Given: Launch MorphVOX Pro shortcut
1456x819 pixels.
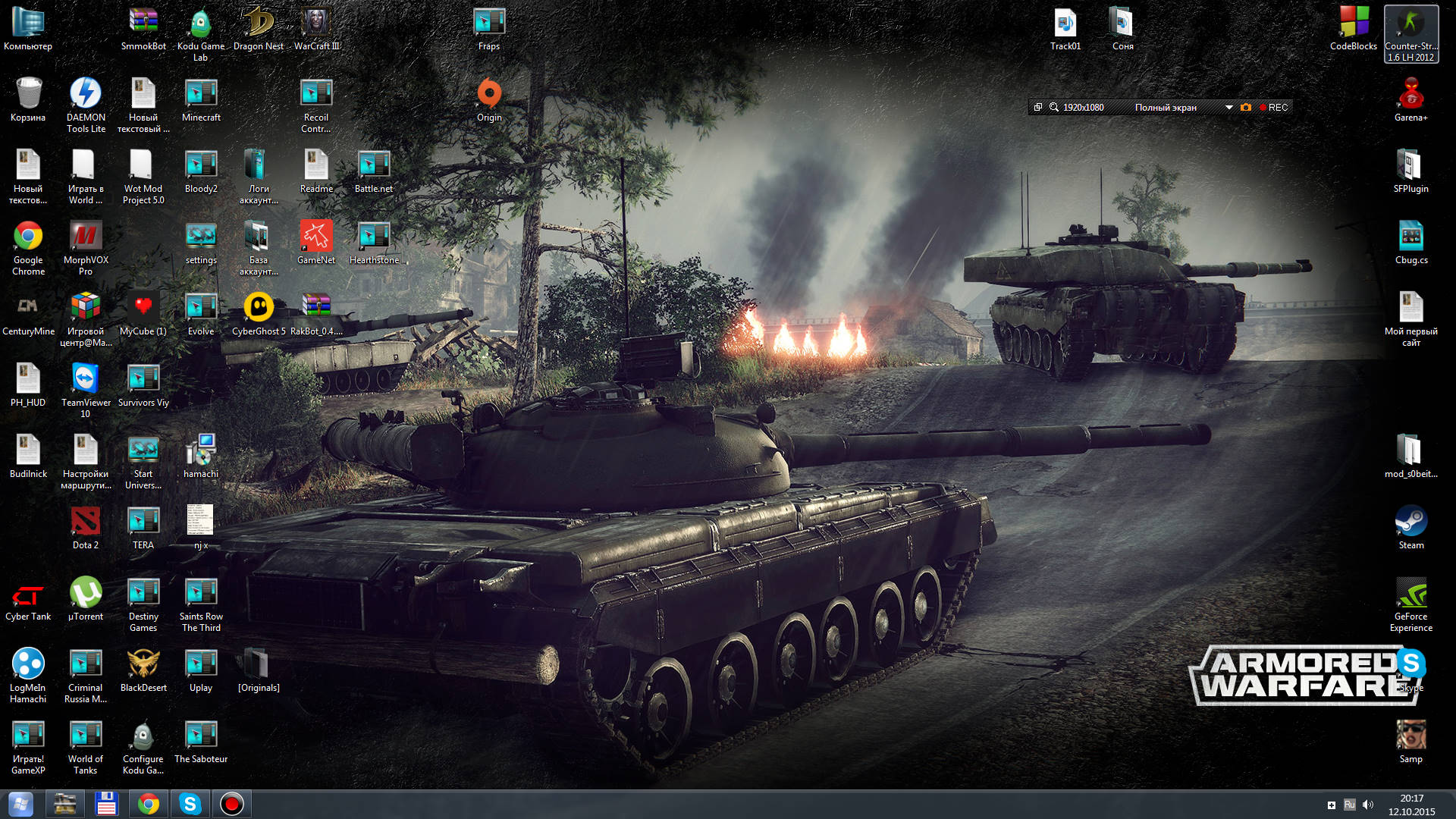Looking at the screenshot, I should (x=86, y=247).
